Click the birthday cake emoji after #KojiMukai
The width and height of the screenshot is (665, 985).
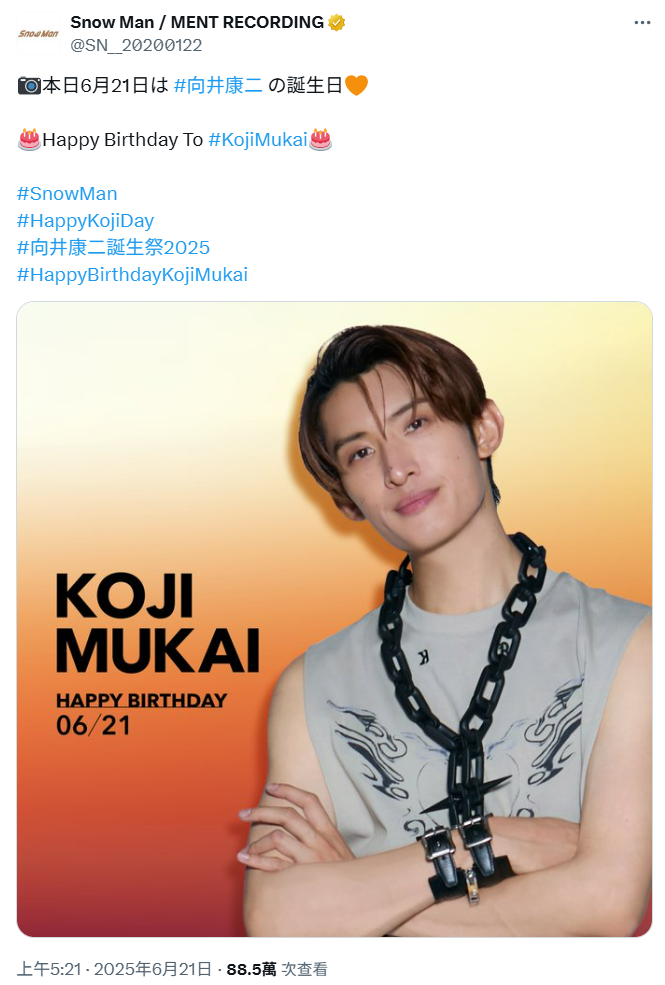pyautogui.click(x=320, y=139)
